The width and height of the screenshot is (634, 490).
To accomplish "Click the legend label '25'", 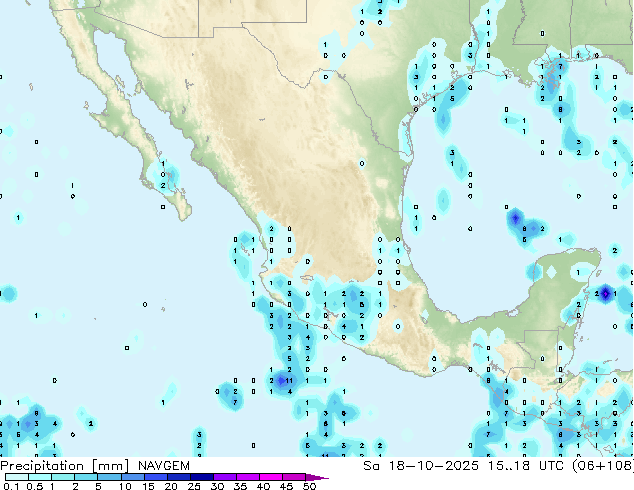I will point(194,486).
